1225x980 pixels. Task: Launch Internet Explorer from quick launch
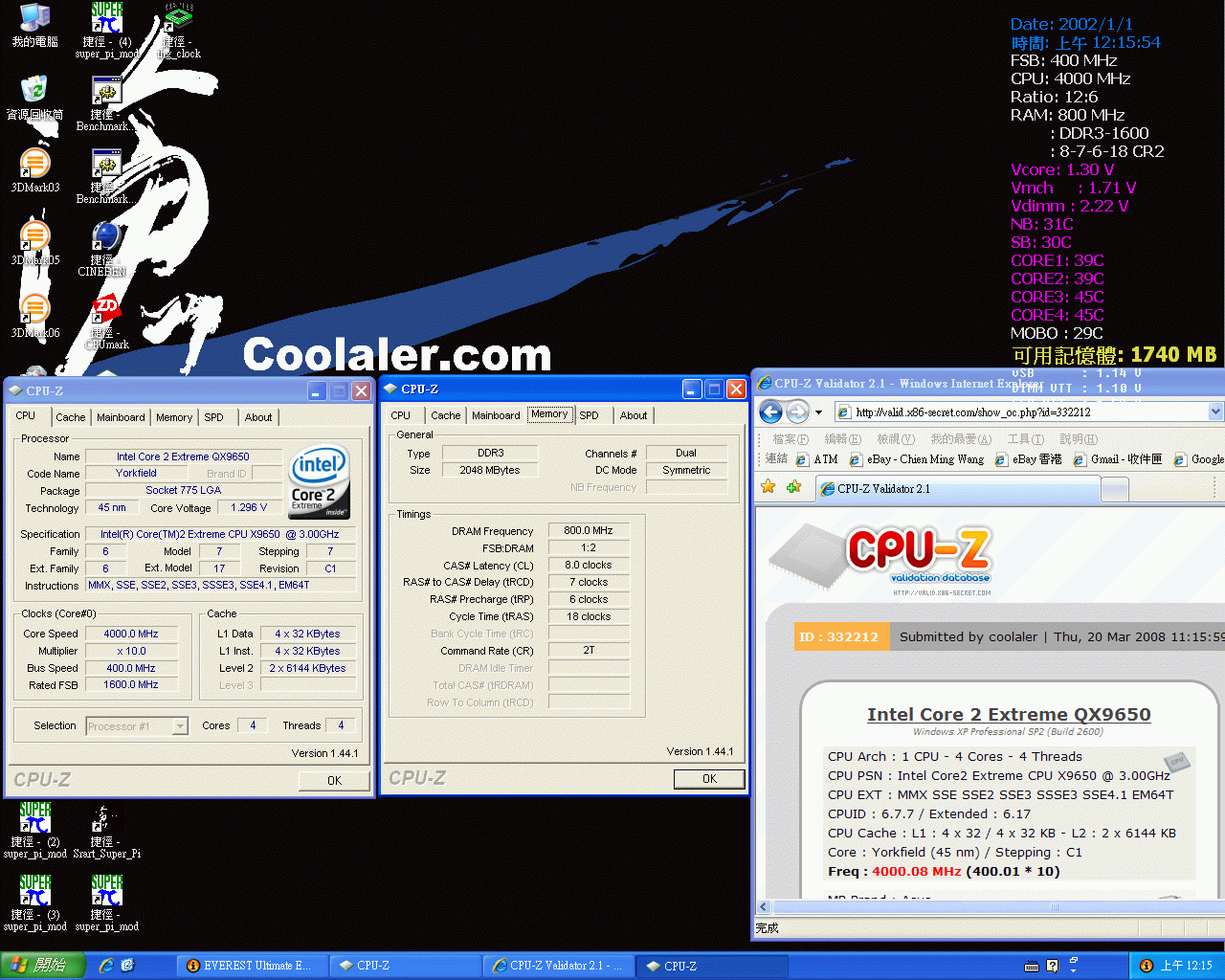tap(106, 966)
